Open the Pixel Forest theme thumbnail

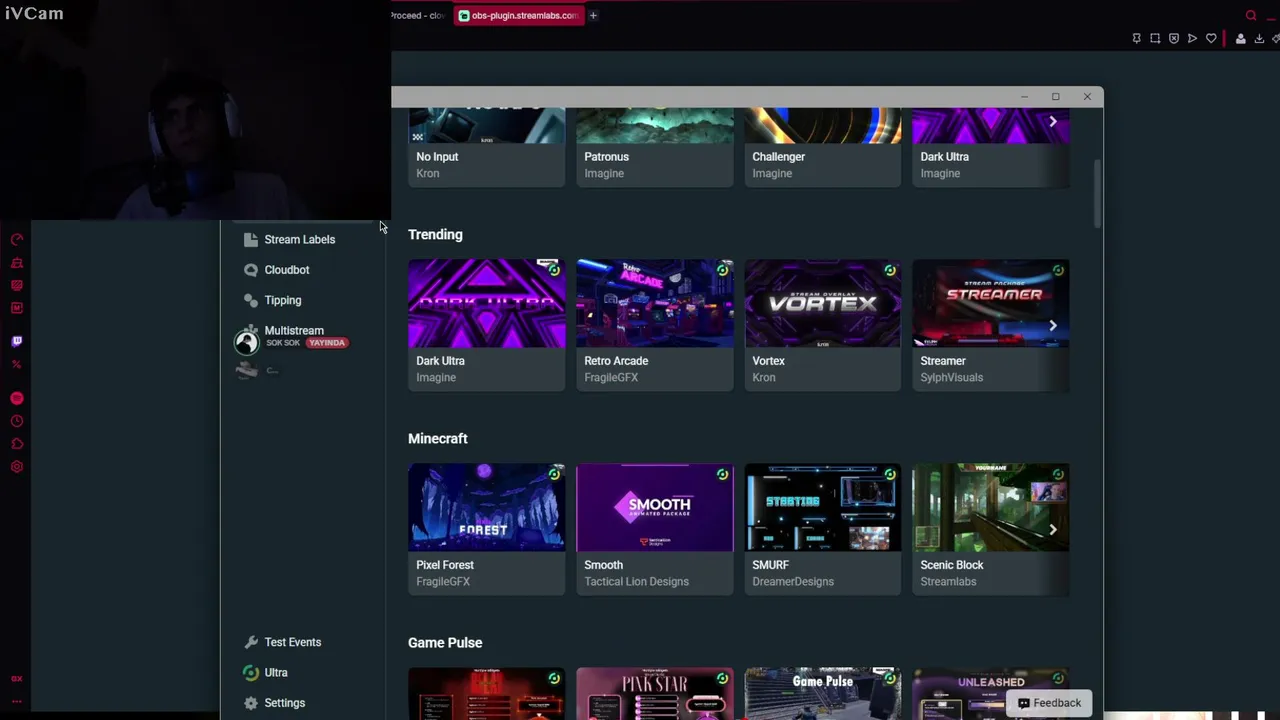487,508
